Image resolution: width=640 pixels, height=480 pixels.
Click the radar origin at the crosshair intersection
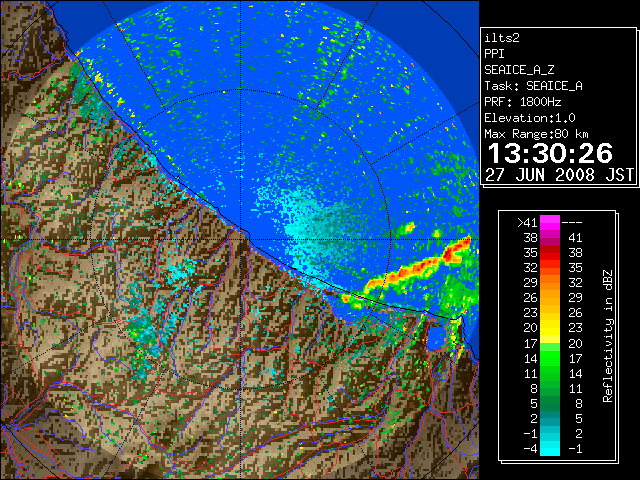coord(240,239)
